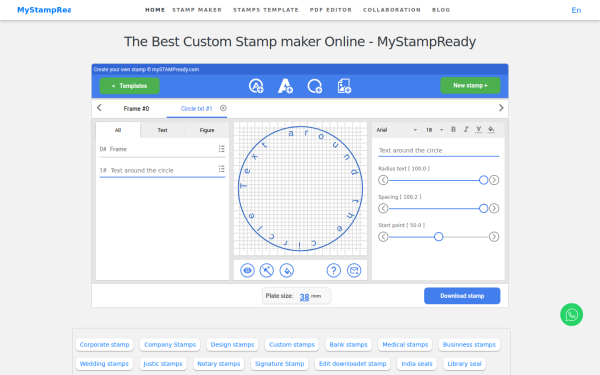The height and width of the screenshot is (375, 600).
Task: Switch to the Figure elements tab
Action: pyautogui.click(x=207, y=130)
